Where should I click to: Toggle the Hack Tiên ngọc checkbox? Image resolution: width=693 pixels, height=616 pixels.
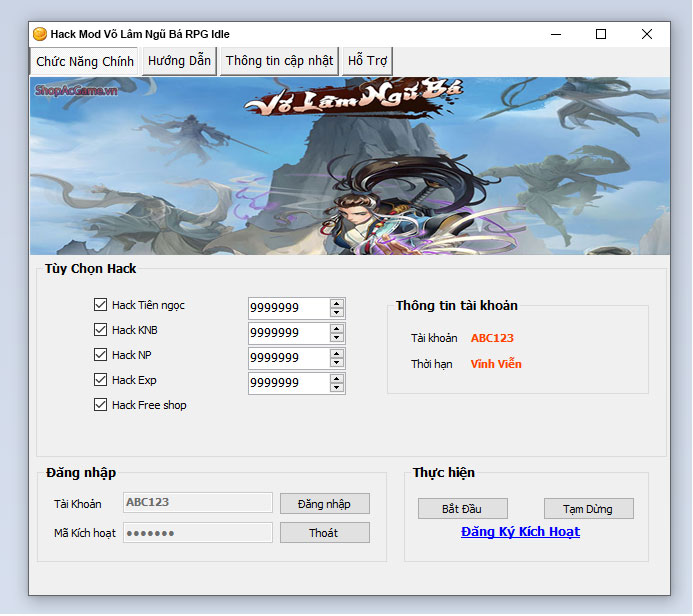(100, 304)
